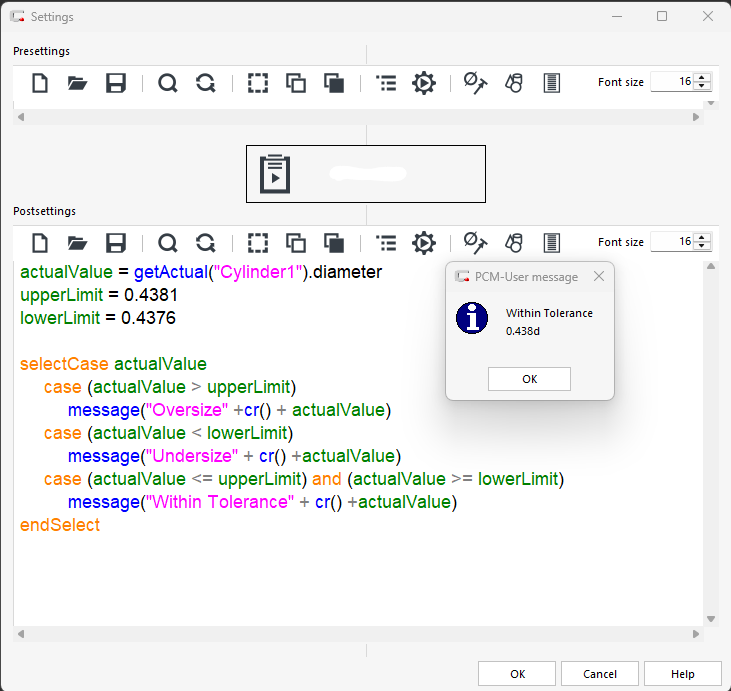731x691 pixels.
Task: Click Paste icon in Presettings toolbar
Action: coord(334,83)
